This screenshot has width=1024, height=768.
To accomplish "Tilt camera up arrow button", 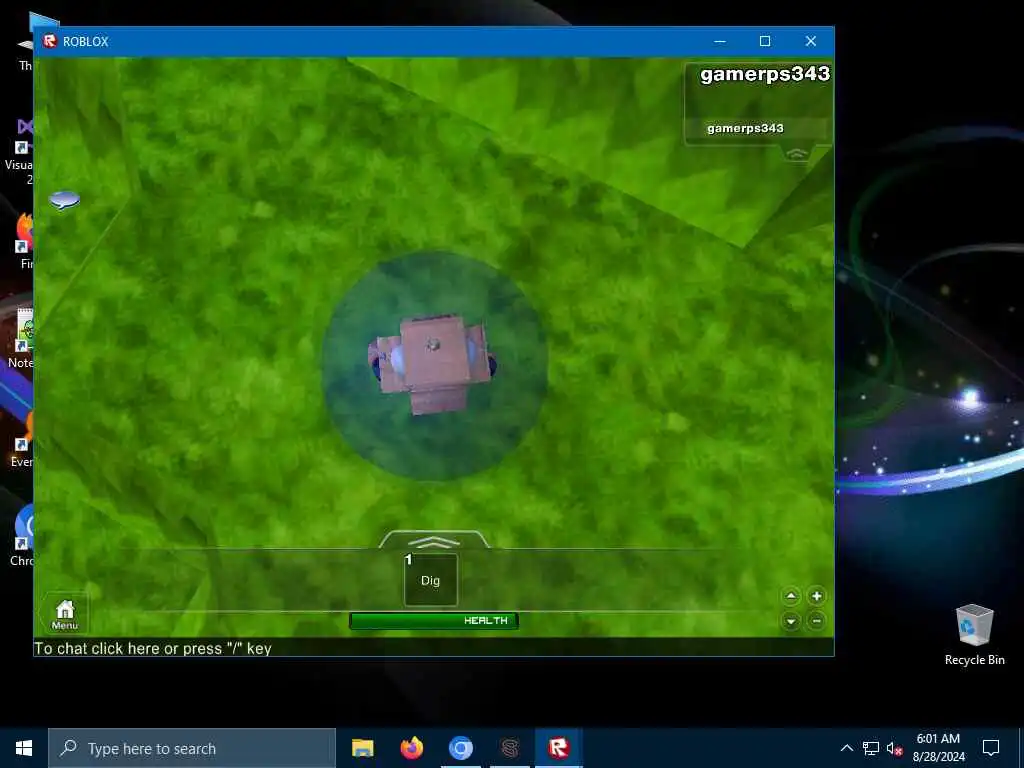I will click(791, 596).
